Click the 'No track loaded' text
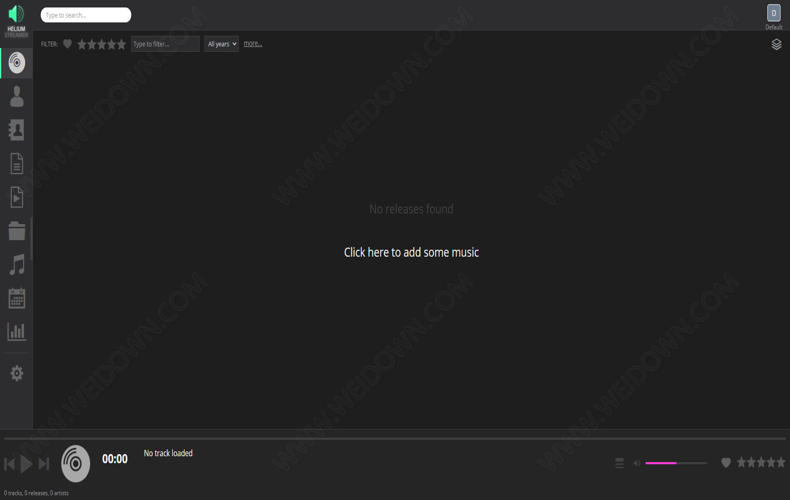Screen dimensions: 790x500 pyautogui.click(x=168, y=453)
